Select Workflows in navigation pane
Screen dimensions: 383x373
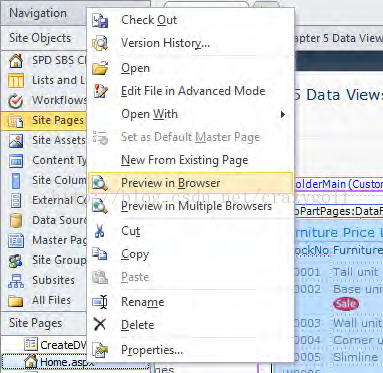click(44, 101)
